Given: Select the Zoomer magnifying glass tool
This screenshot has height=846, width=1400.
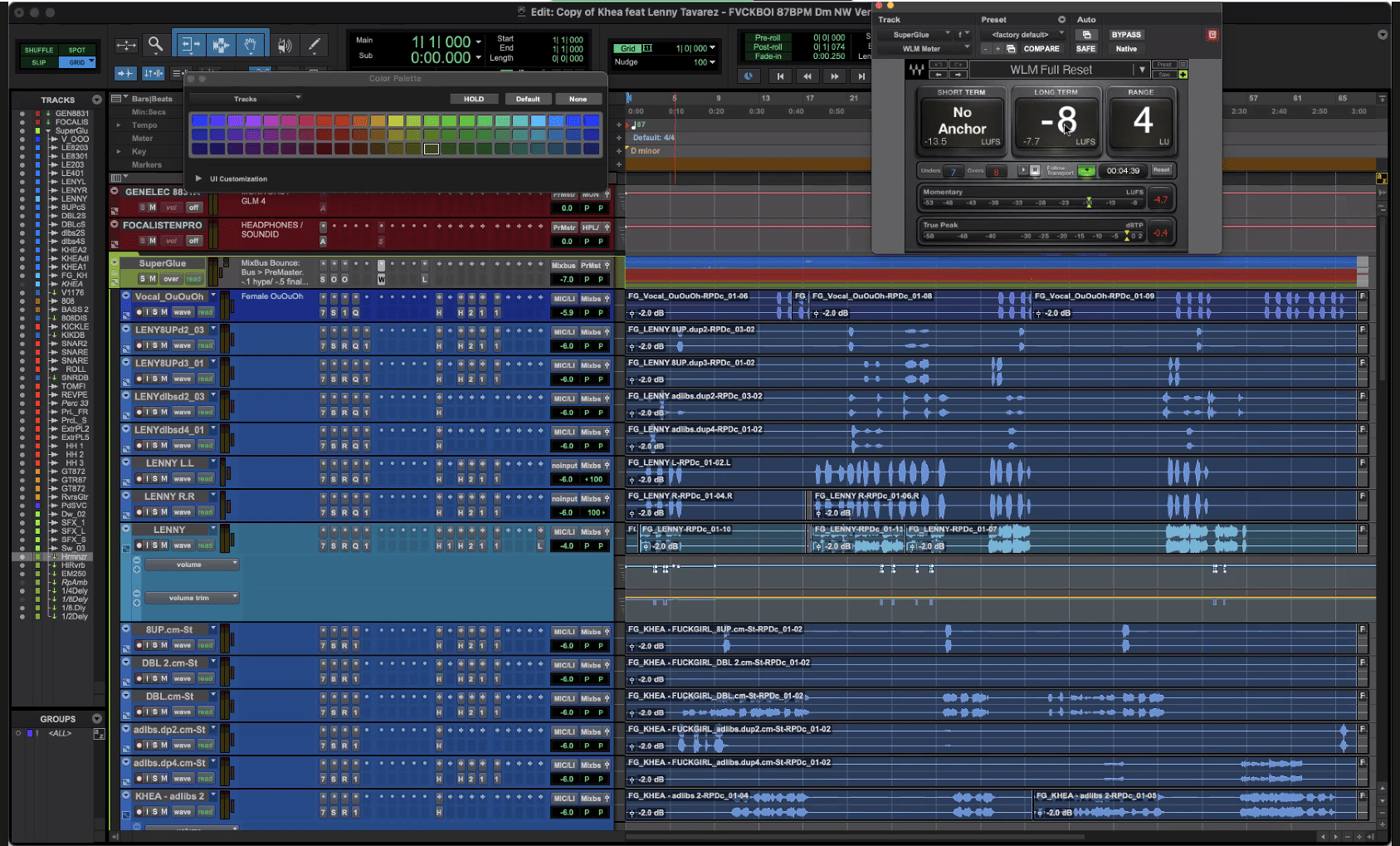Looking at the screenshot, I should (155, 45).
